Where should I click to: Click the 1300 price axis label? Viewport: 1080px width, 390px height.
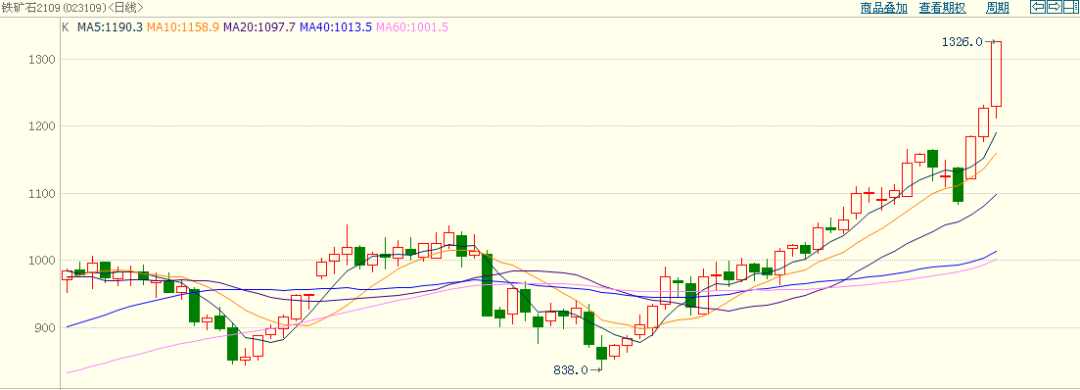[43, 60]
